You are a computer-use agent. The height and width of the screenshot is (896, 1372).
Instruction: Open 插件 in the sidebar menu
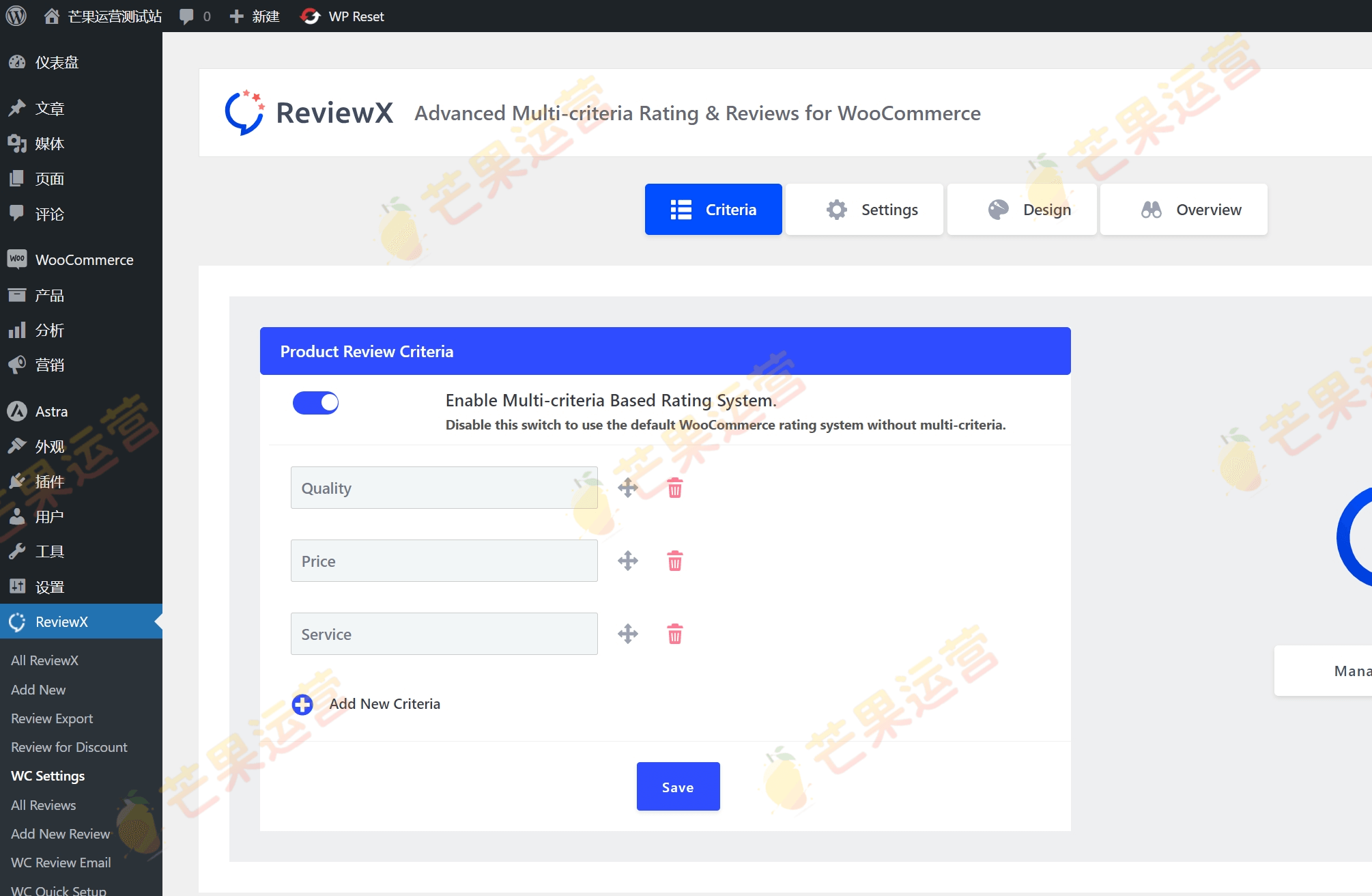(x=50, y=481)
